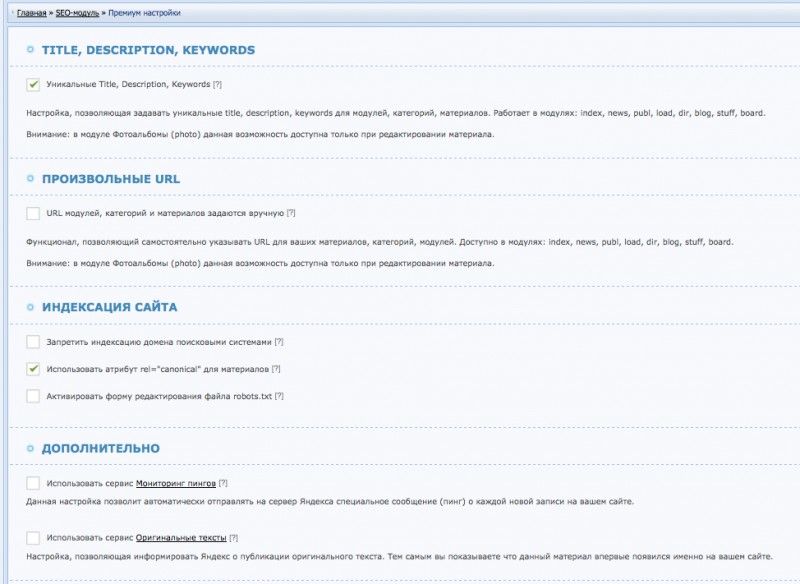Tick the Оригинальные тексты service checkbox
Screen dimensions: 800x584
(x=33, y=538)
